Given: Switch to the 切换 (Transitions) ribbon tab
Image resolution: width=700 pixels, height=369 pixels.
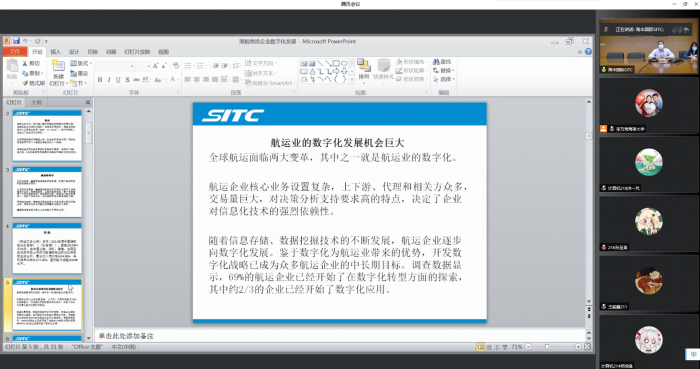Looking at the screenshot, I should (92, 52).
